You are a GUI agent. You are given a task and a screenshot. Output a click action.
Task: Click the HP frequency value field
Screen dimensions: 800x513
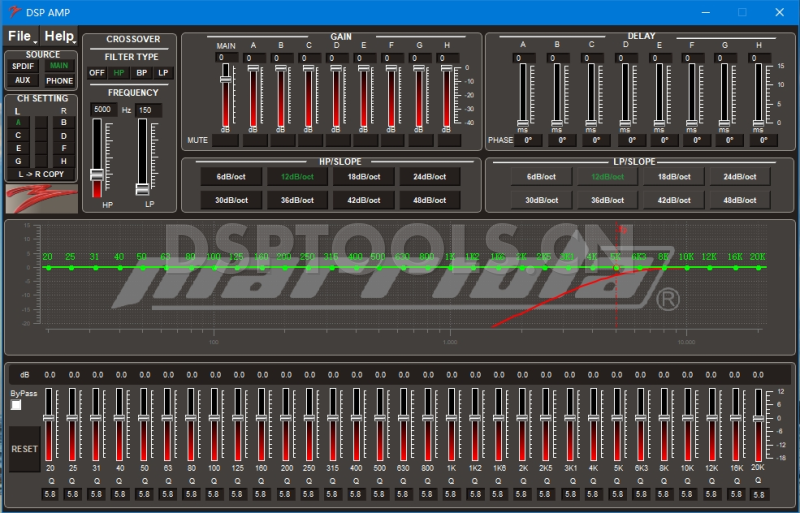click(104, 110)
